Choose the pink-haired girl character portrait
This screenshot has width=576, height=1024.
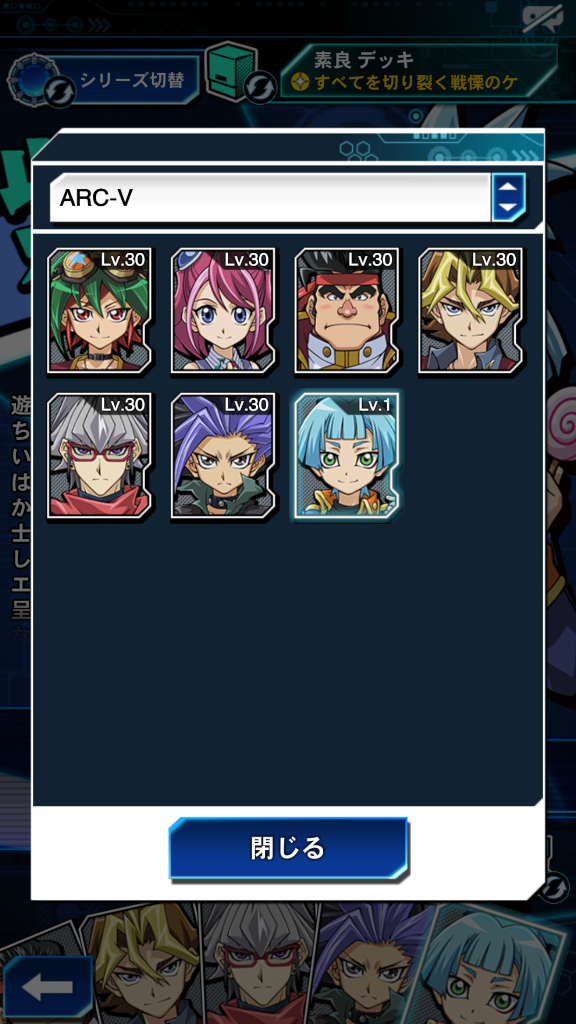223,310
